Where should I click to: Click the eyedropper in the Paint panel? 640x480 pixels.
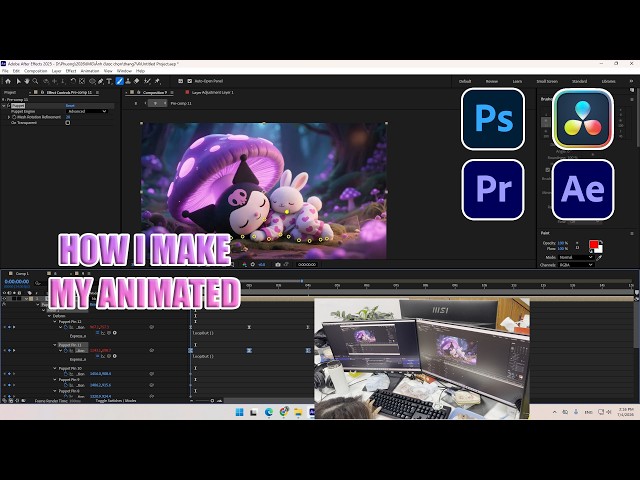[x=599, y=258]
